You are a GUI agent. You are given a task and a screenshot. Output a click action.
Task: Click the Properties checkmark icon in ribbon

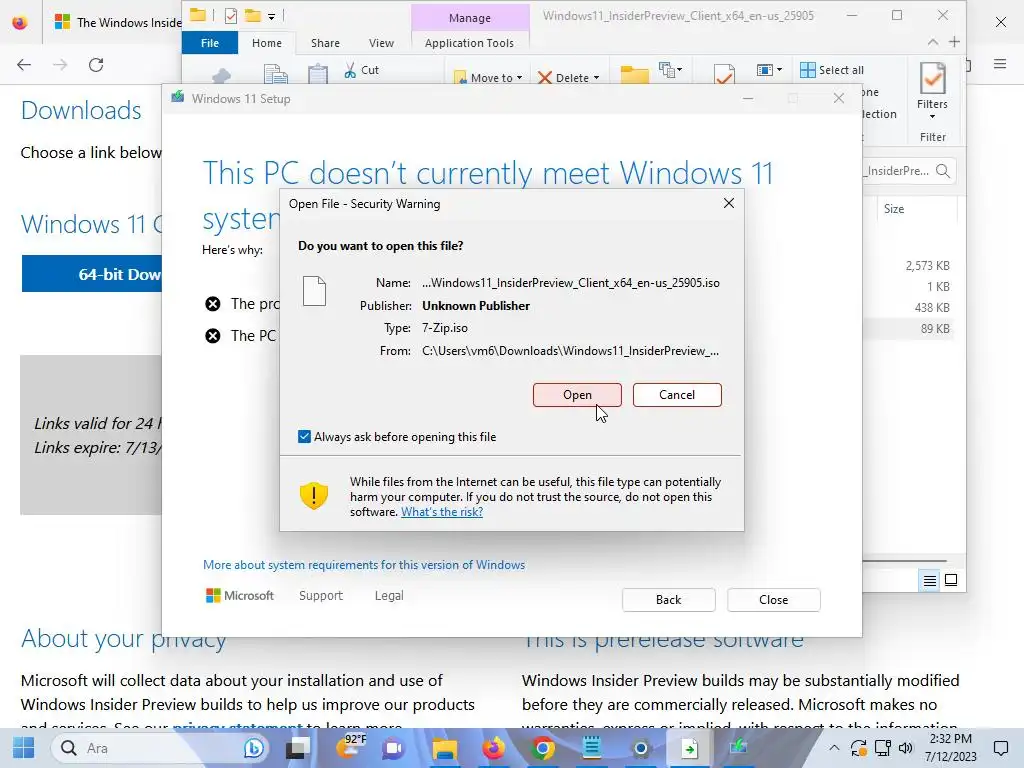pyautogui.click(x=724, y=74)
